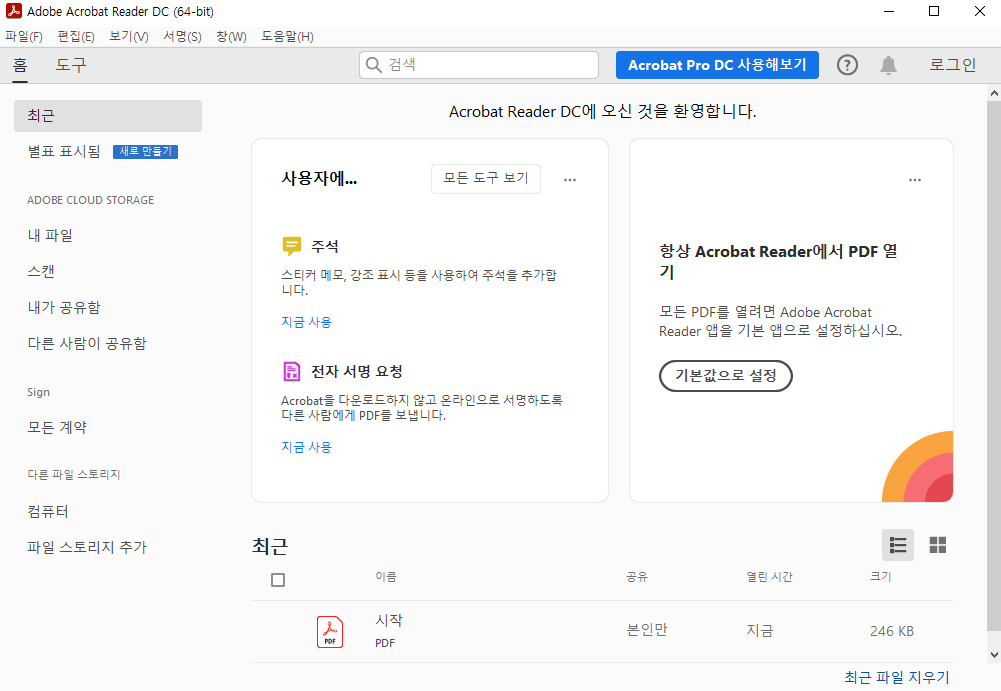Click the magnifier icon in the search bar
The image size is (1001, 691).
[x=374, y=64]
